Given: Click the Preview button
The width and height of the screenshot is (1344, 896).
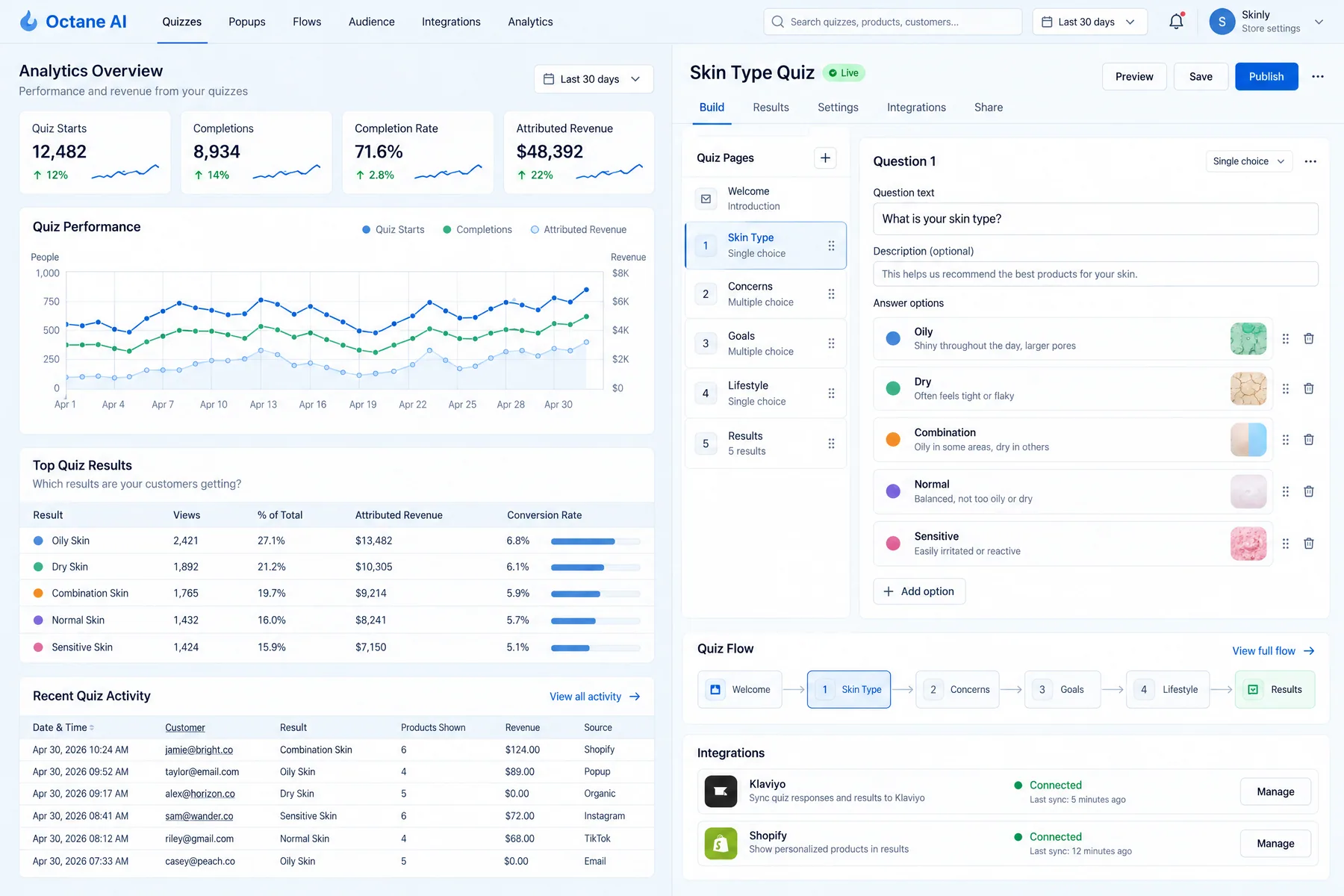Looking at the screenshot, I should click(x=1134, y=76).
